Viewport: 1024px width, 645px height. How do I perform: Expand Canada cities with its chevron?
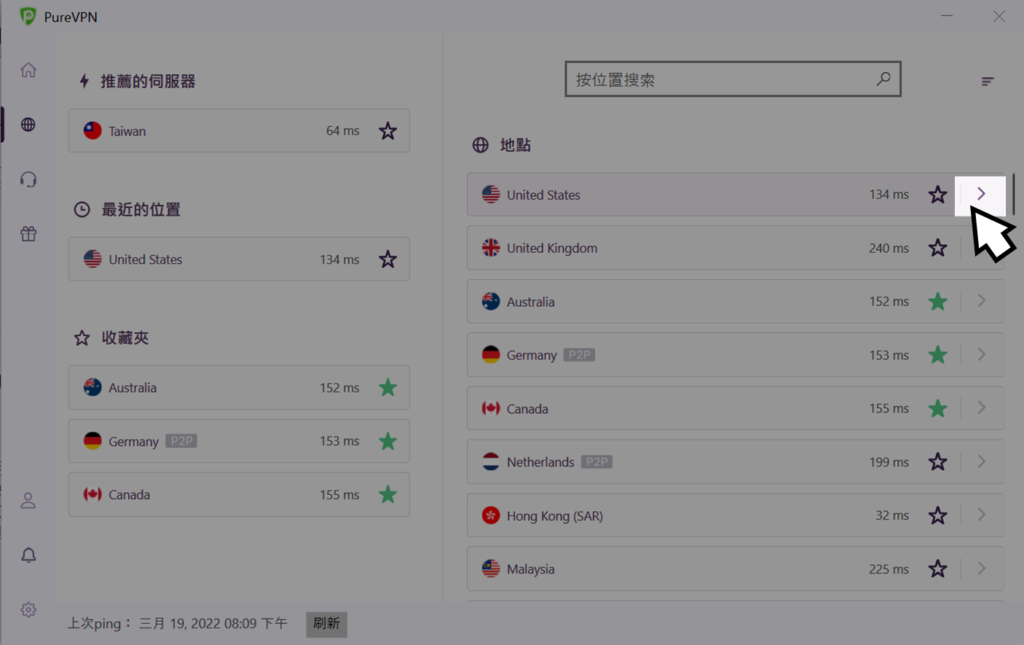click(x=982, y=408)
